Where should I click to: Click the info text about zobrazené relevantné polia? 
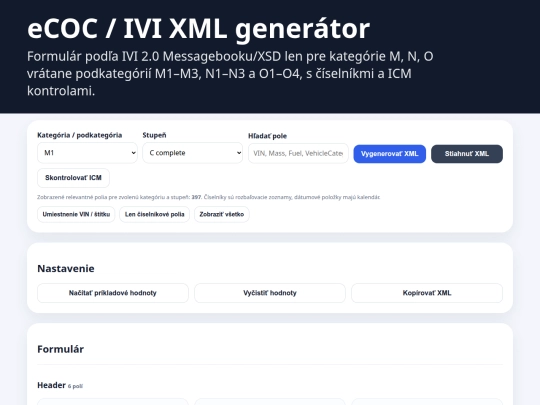pos(208,197)
